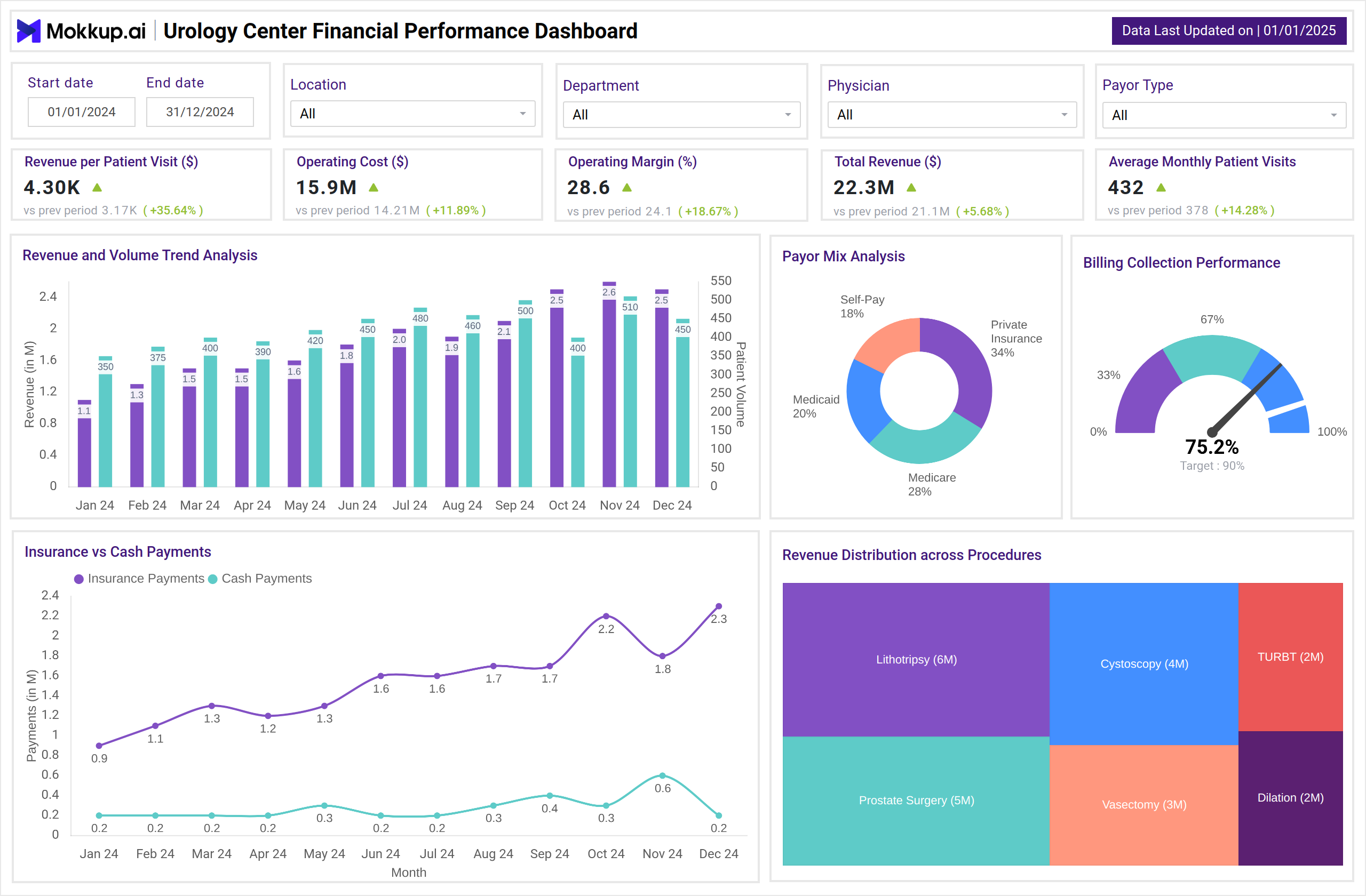Click the green up arrow beside 22.3M

[911, 188]
